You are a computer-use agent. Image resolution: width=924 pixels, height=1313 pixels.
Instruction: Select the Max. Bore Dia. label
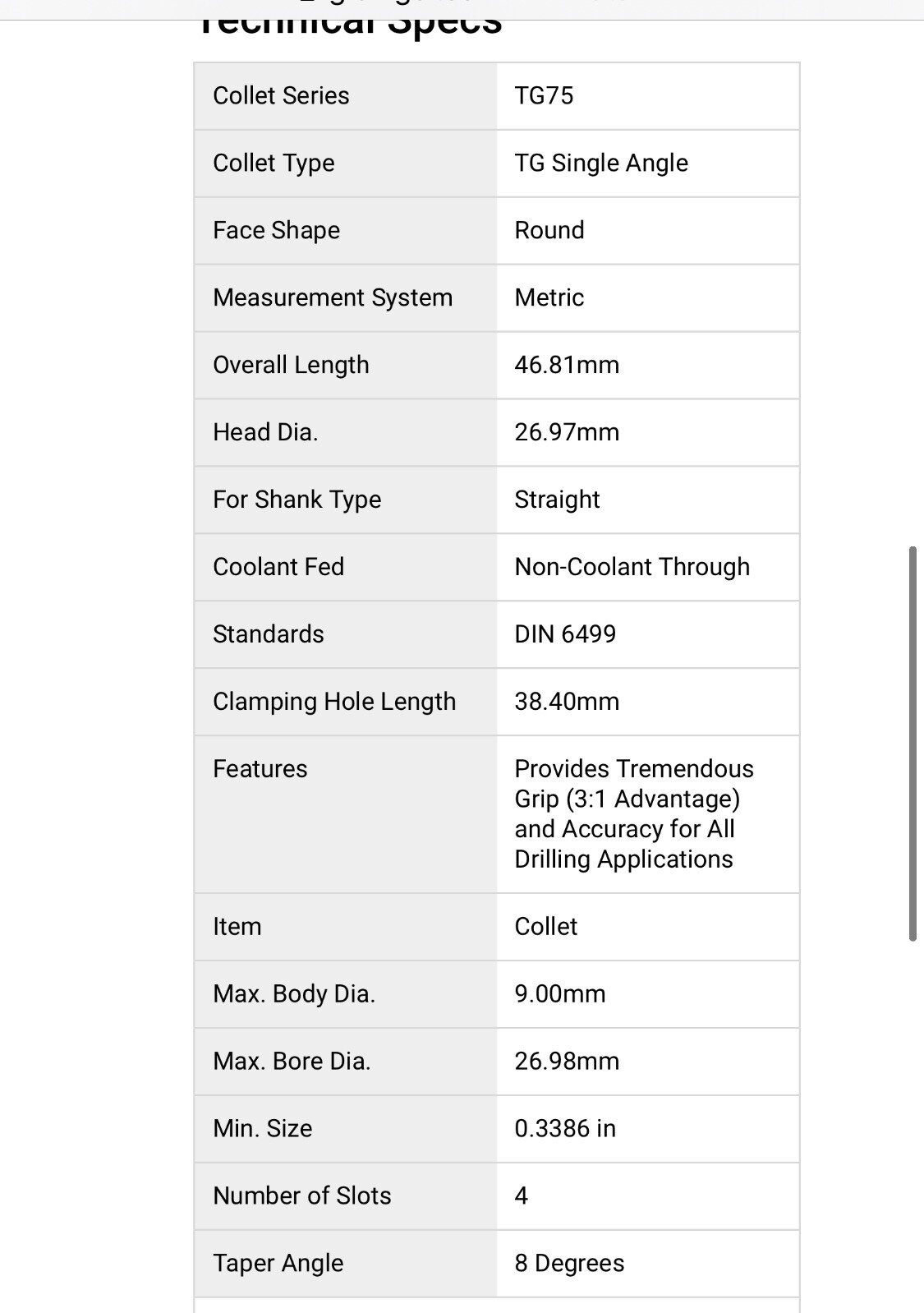tap(292, 1062)
